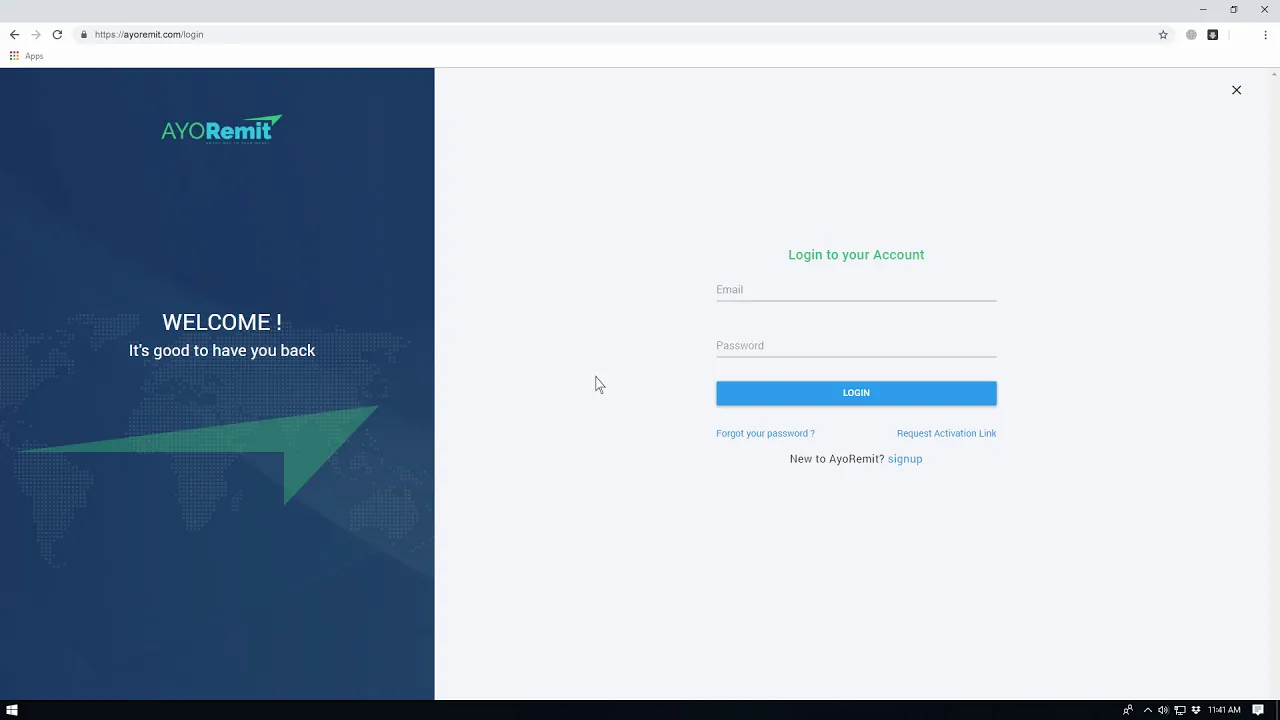1280x720 pixels.
Task: Click the AYORemit logo
Action: tap(222, 129)
